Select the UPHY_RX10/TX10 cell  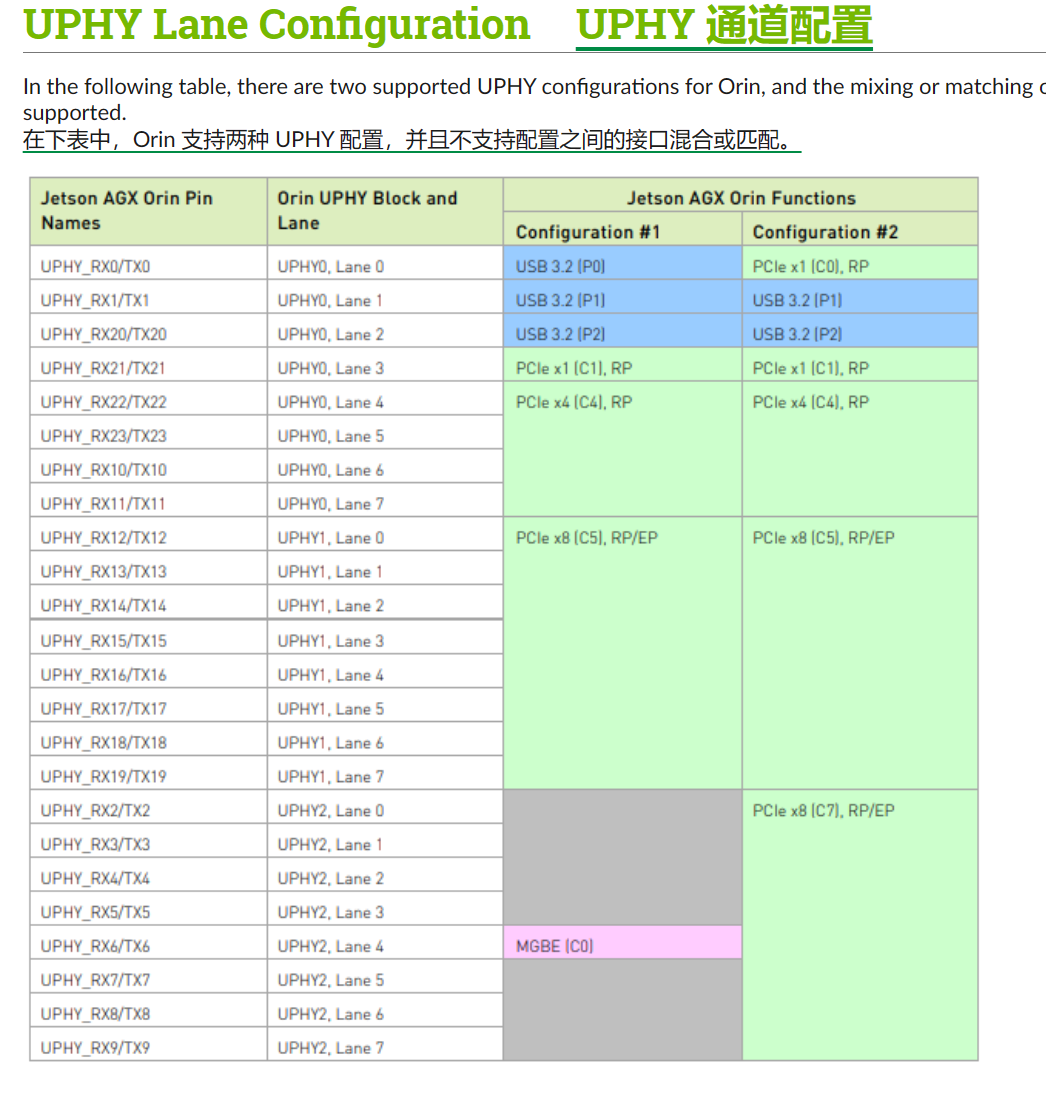click(x=149, y=467)
